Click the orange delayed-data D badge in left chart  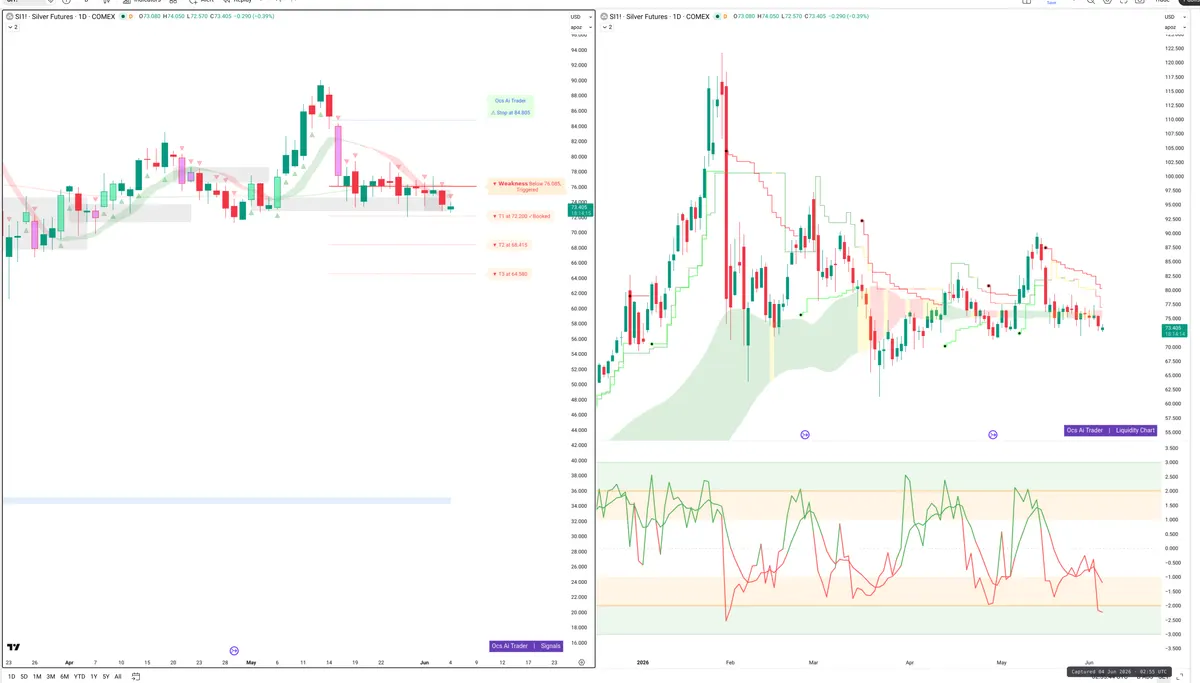coord(132,17)
